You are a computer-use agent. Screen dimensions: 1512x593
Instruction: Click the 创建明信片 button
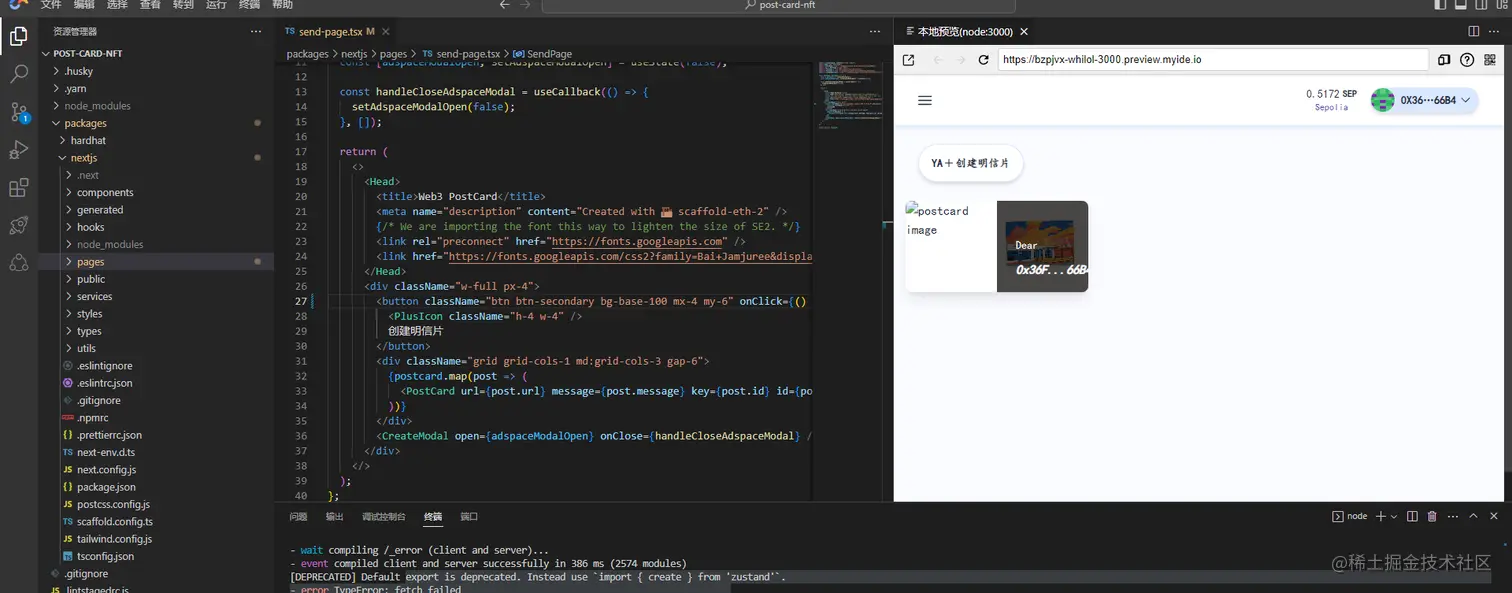click(x=970, y=163)
